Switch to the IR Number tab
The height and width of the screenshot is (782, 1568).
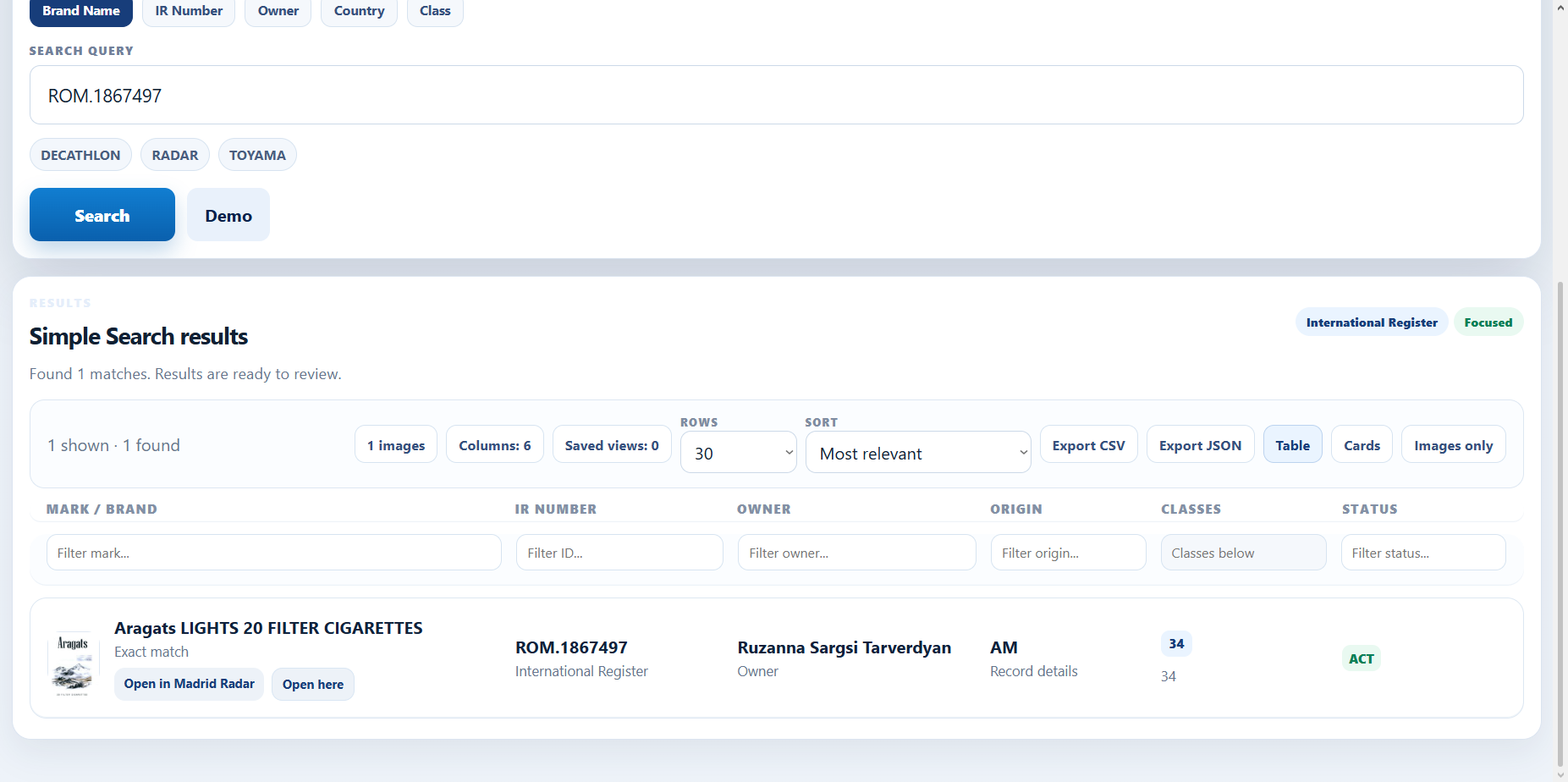189,11
